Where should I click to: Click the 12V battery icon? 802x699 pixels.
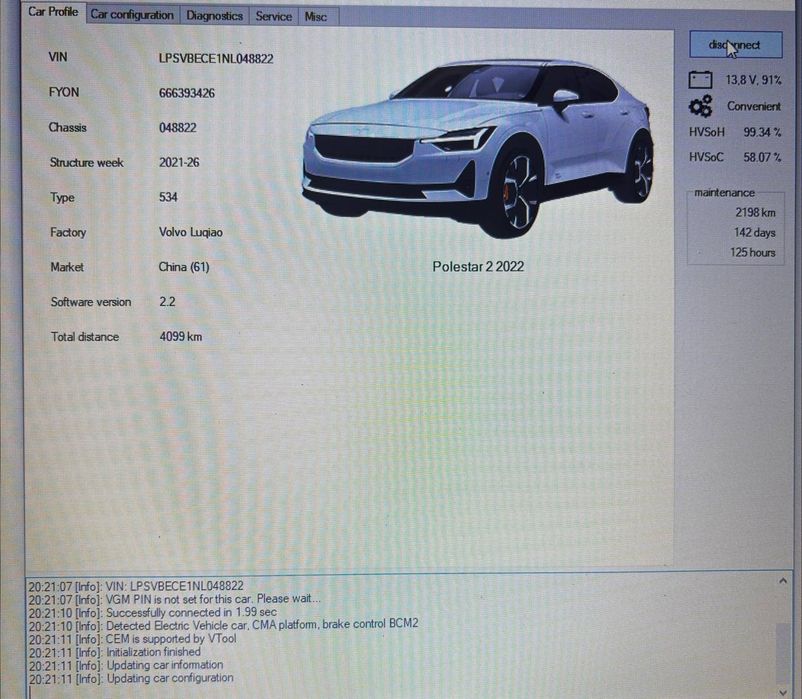(x=700, y=80)
